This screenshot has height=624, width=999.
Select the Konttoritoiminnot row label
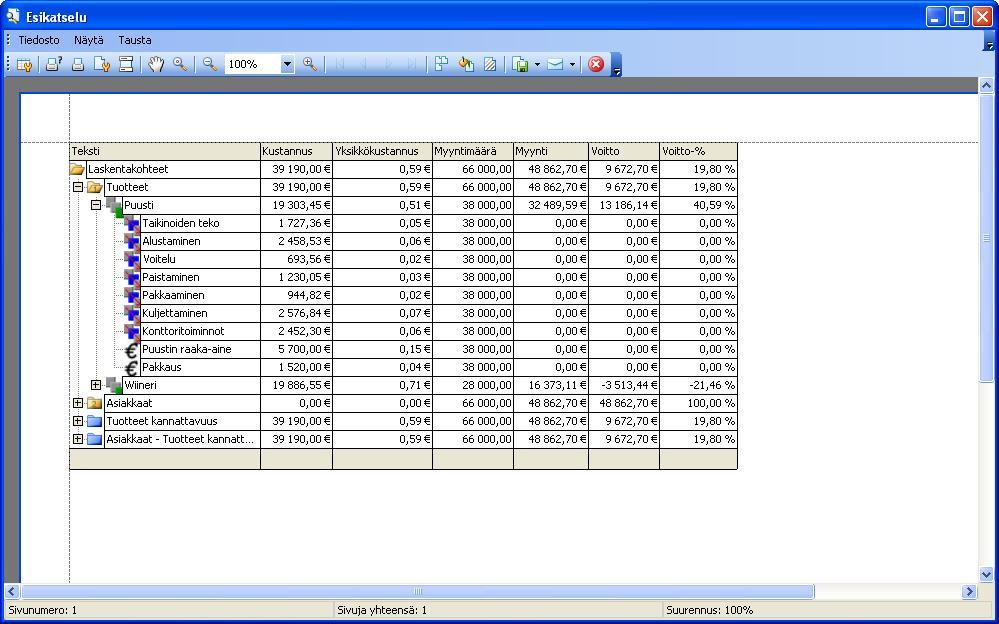(183, 331)
